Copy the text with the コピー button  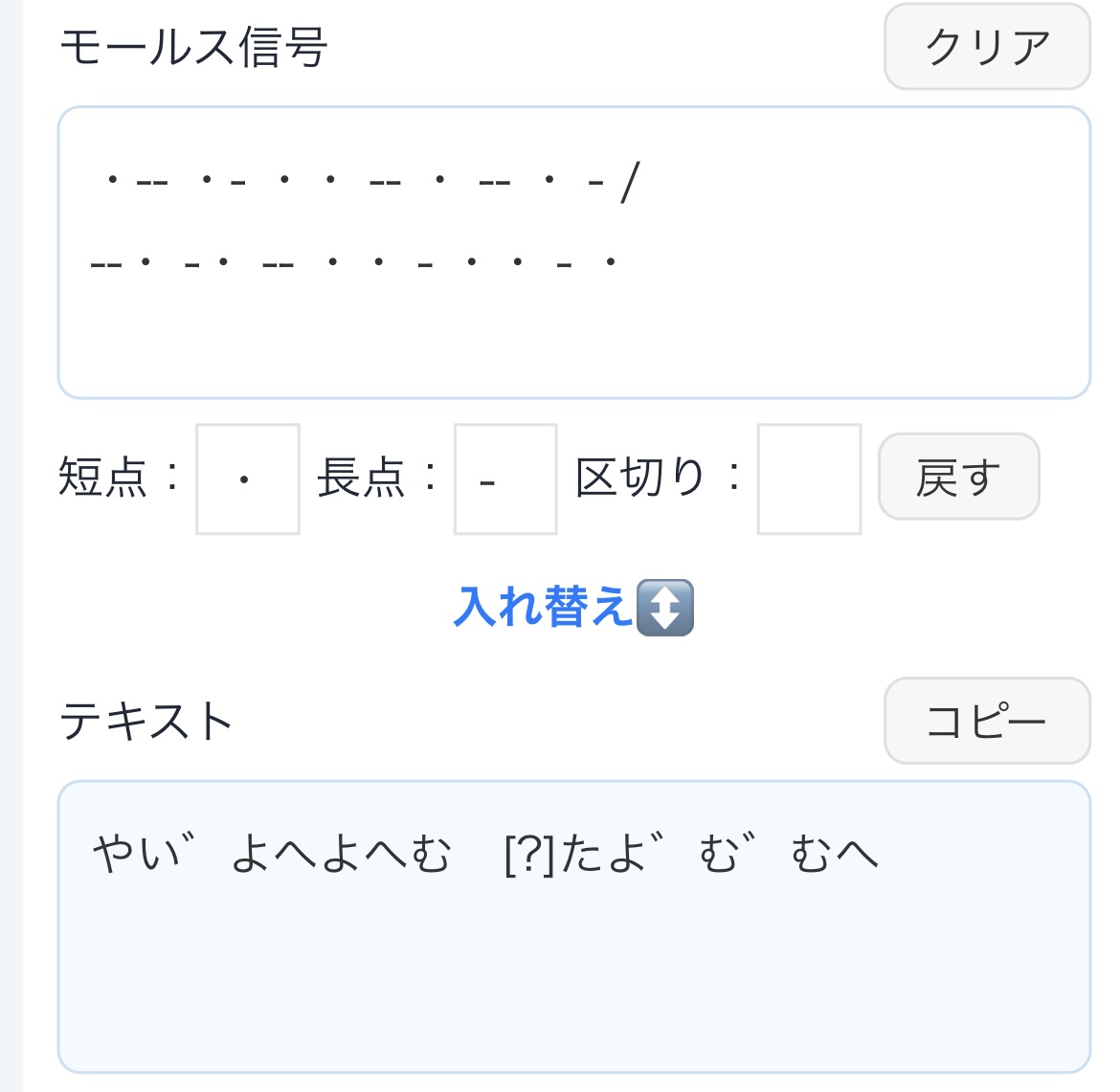pyautogui.click(x=986, y=721)
